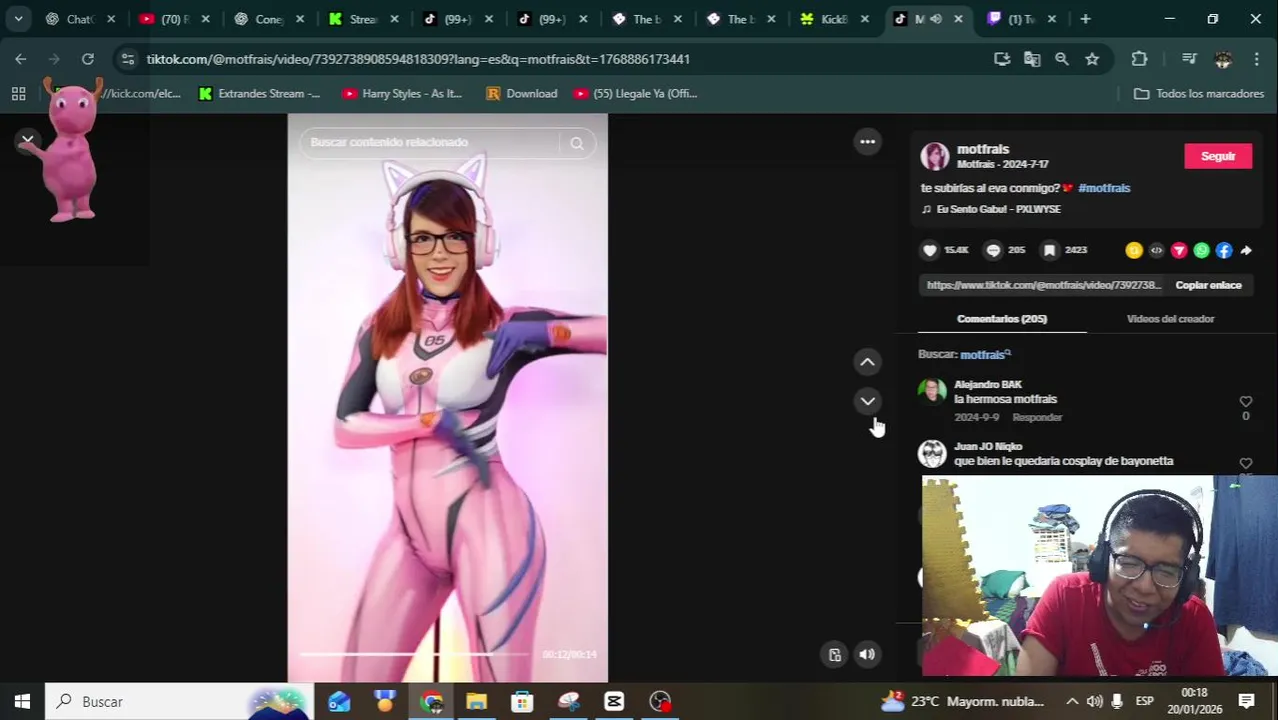Image resolution: width=1278 pixels, height=720 pixels.
Task: Open the Chrome extensions puzzle icon
Action: click(x=1139, y=59)
